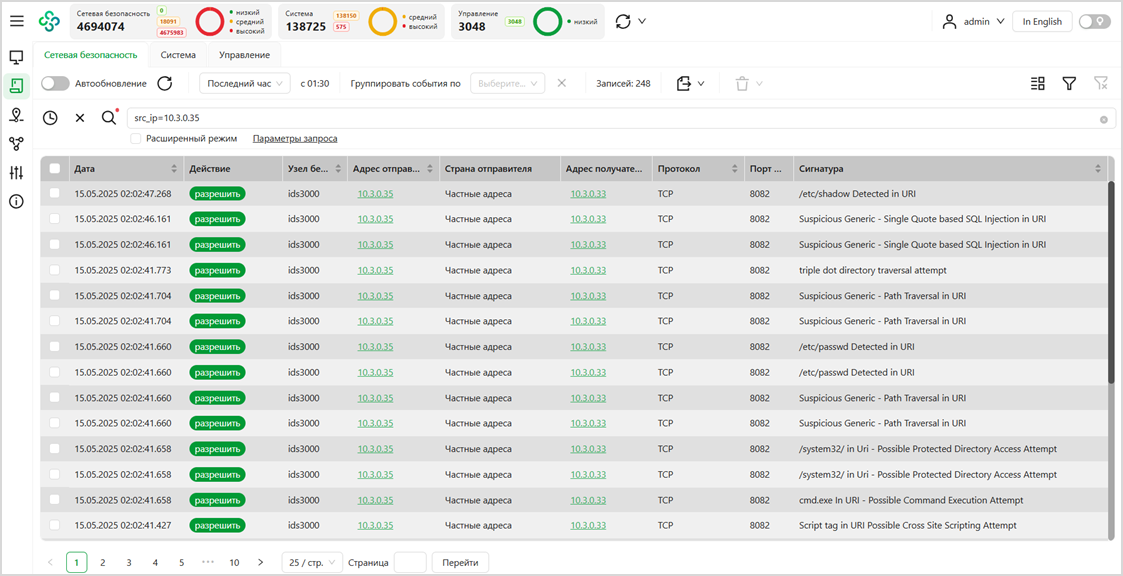Click the Параметры запроса link

[294, 139]
